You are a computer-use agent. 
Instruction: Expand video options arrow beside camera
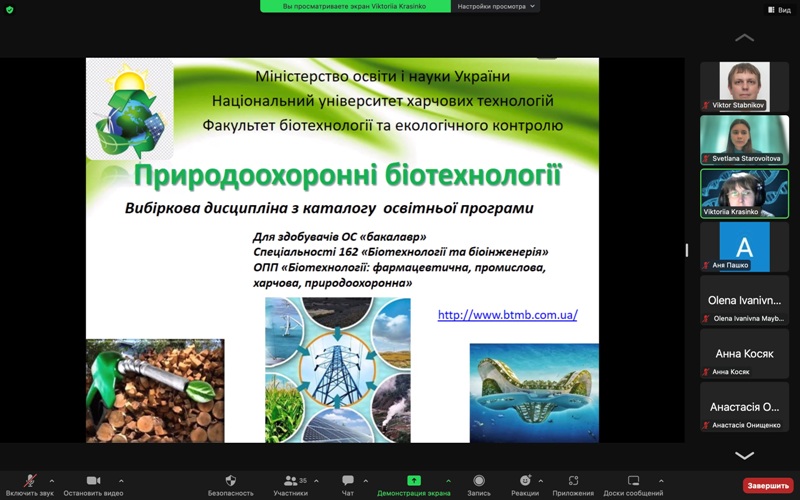point(121,481)
